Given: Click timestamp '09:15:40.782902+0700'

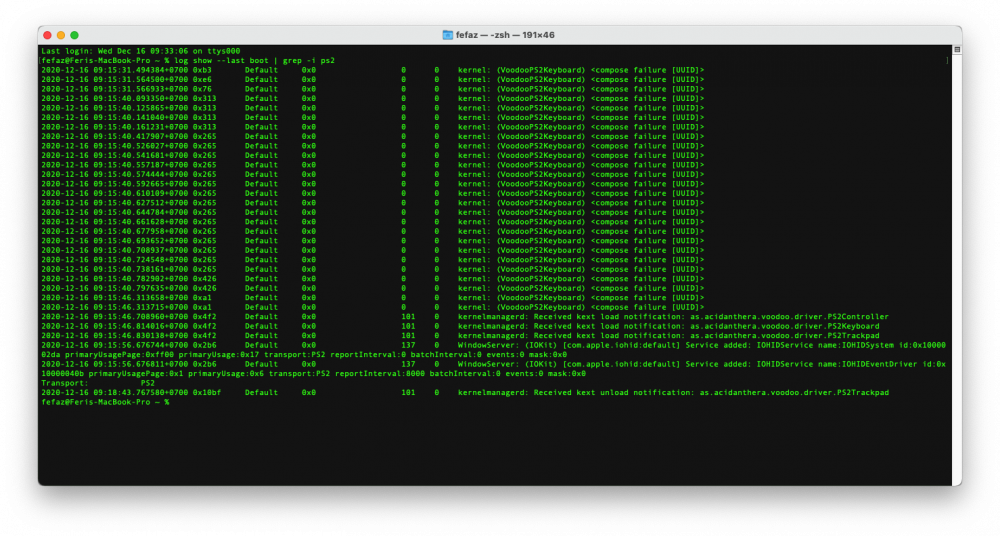Looking at the screenshot, I should point(141,279).
